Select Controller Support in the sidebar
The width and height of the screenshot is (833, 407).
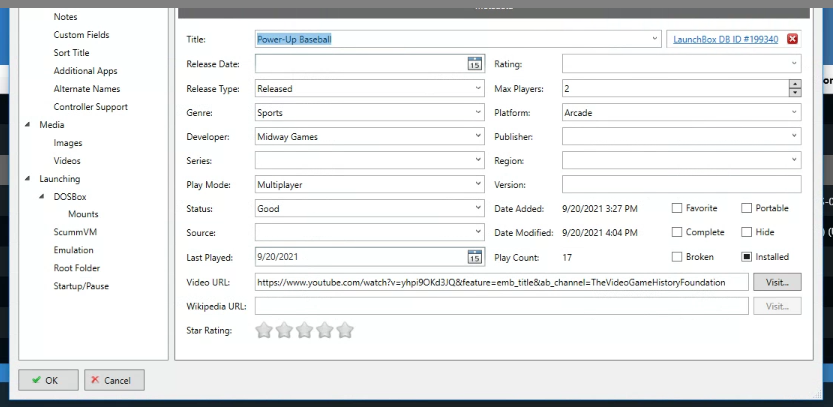pos(91,107)
